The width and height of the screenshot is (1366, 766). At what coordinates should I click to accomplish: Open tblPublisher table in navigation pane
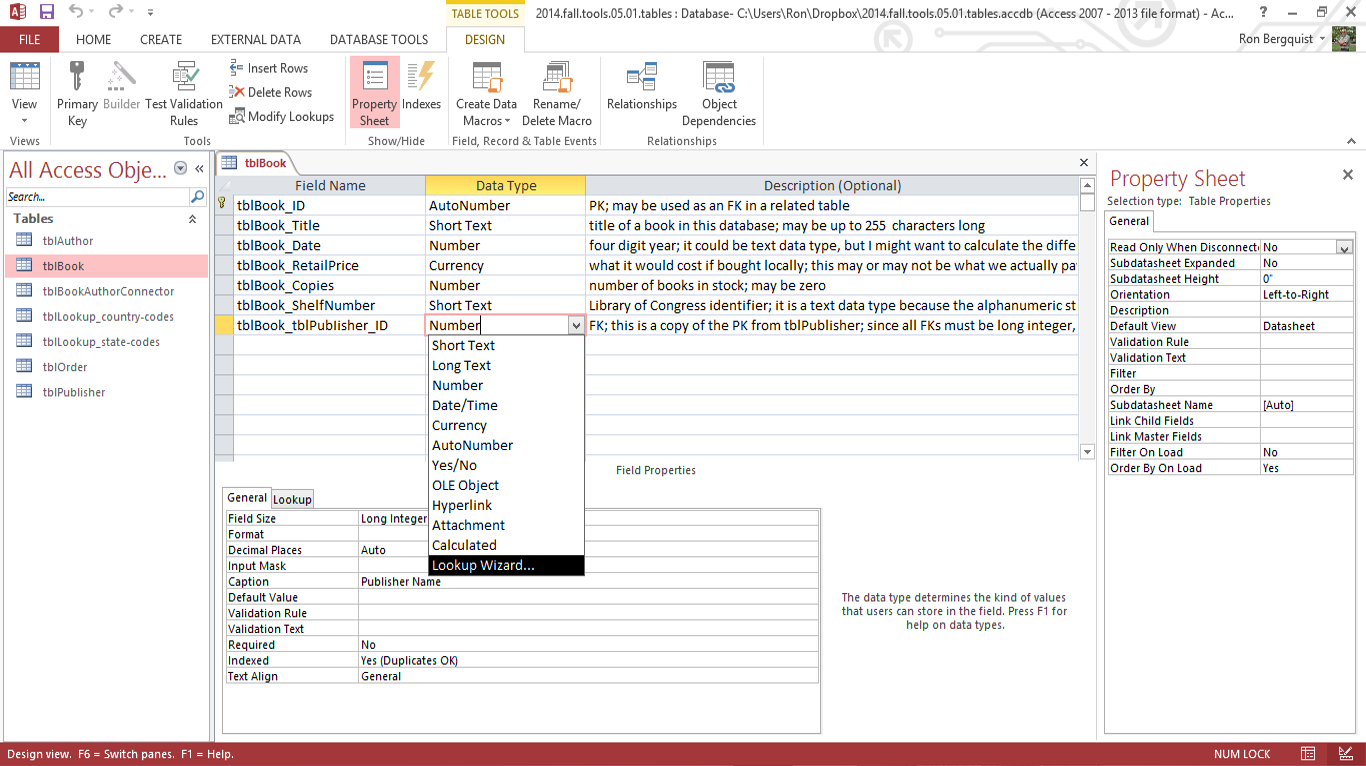(74, 392)
